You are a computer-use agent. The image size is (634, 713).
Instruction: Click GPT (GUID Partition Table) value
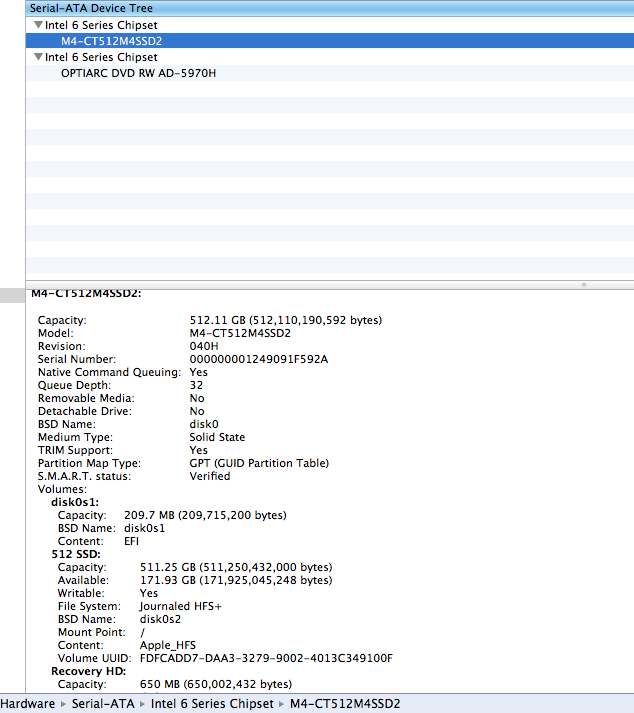tap(259, 463)
